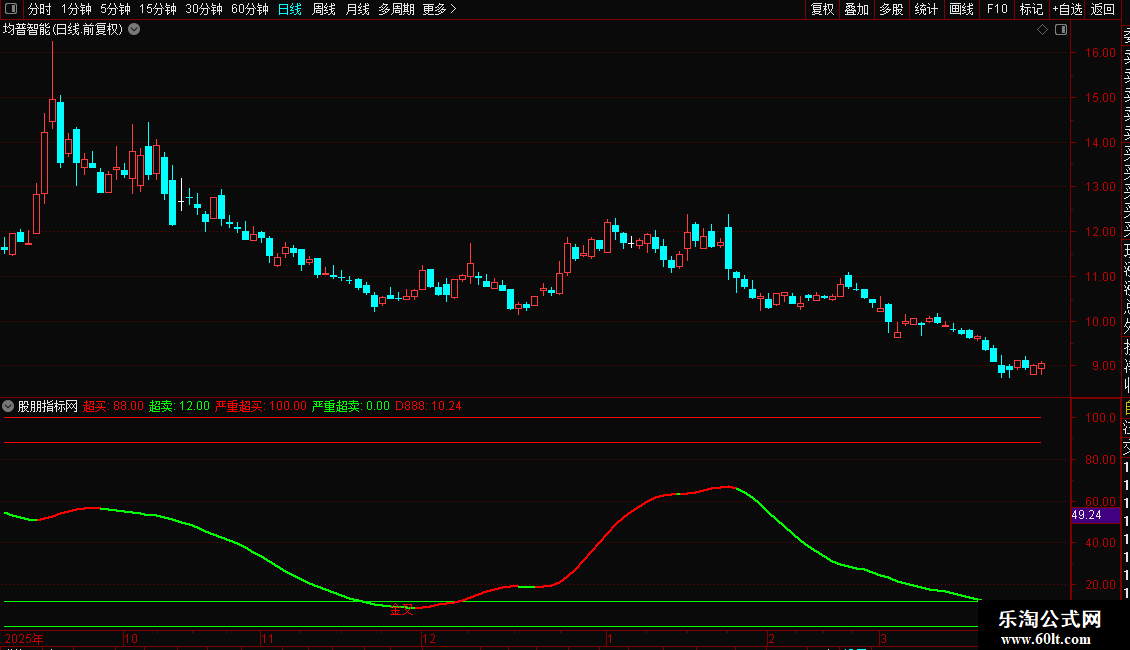Expand the 更多 periods menu

(x=440, y=9)
